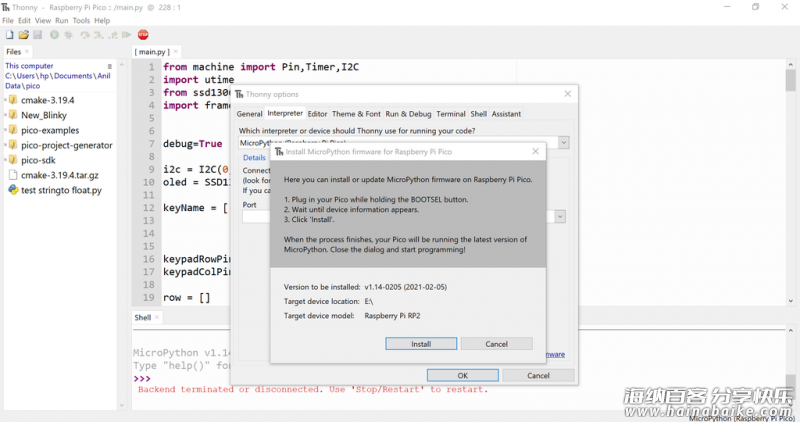Viewport: 800px width, 422px height.
Task: Close the main.py editor tab
Action: [x=176, y=52]
